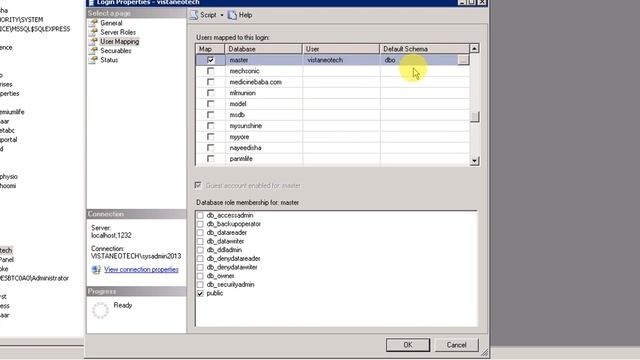Screen dimensions: 640x360
Task: Check the myyore database map checkbox
Action: click(x=211, y=137)
